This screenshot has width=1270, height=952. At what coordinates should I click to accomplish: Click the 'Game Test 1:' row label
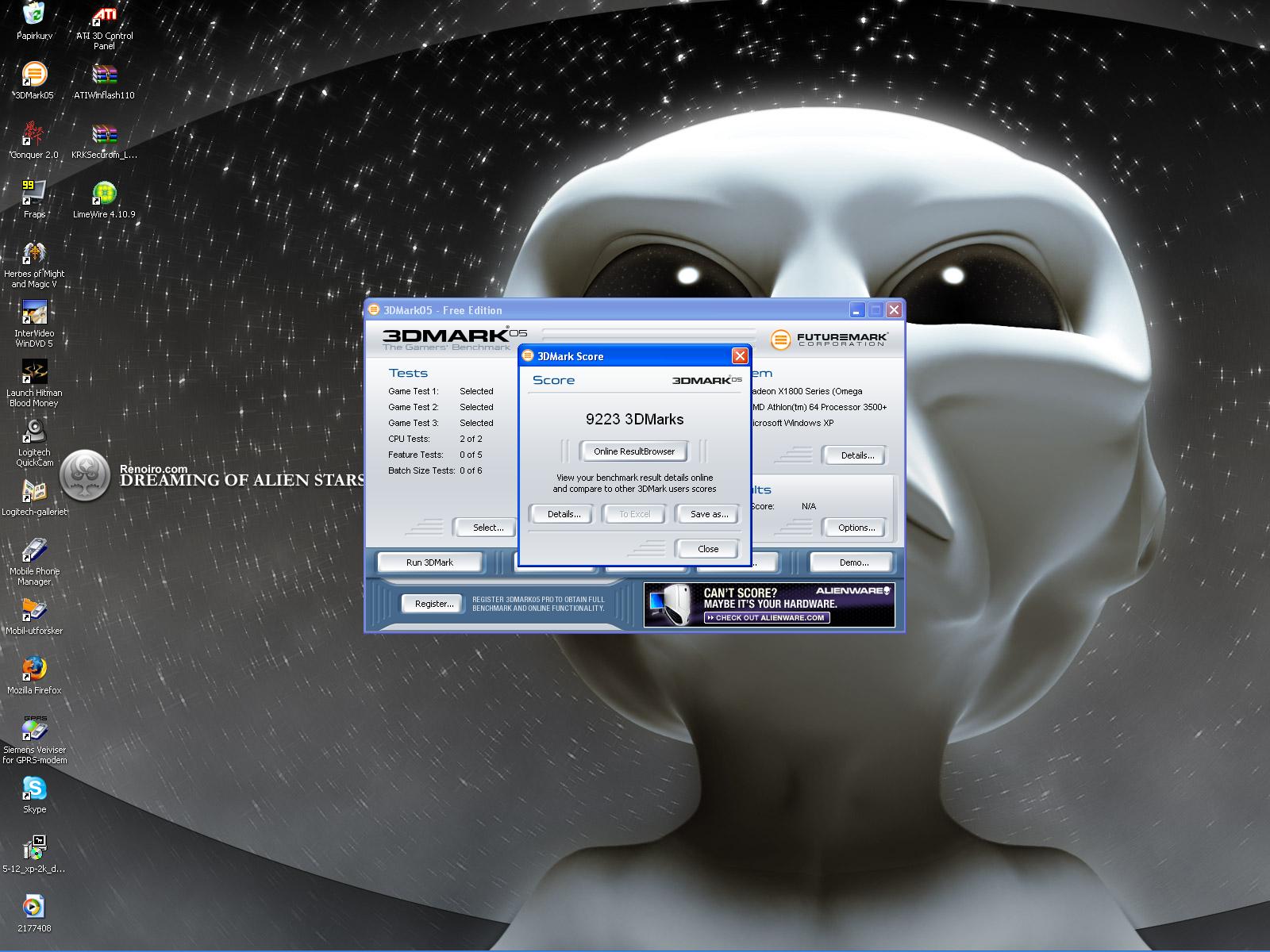pyautogui.click(x=414, y=391)
